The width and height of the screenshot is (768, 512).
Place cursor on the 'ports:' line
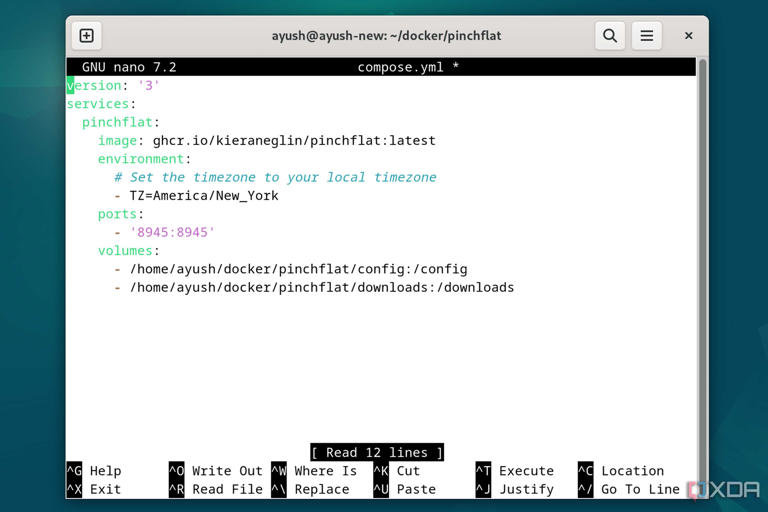pyautogui.click(x=120, y=214)
